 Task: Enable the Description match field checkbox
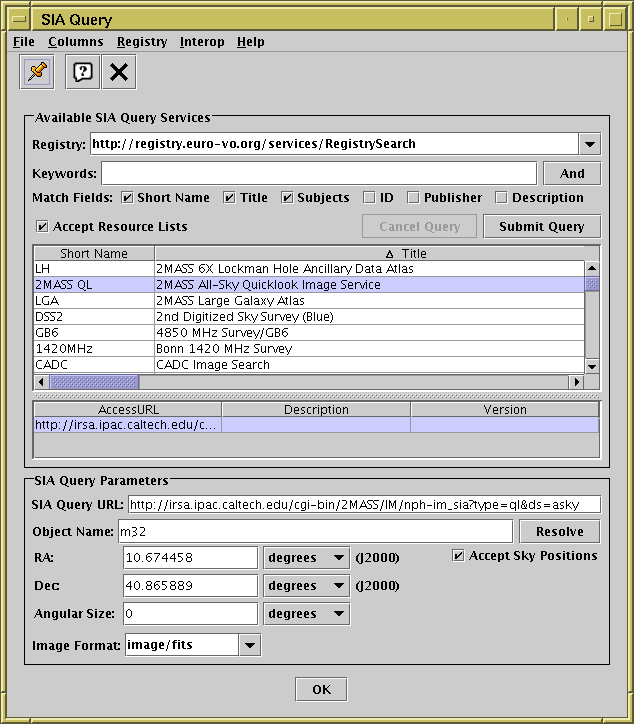click(501, 198)
